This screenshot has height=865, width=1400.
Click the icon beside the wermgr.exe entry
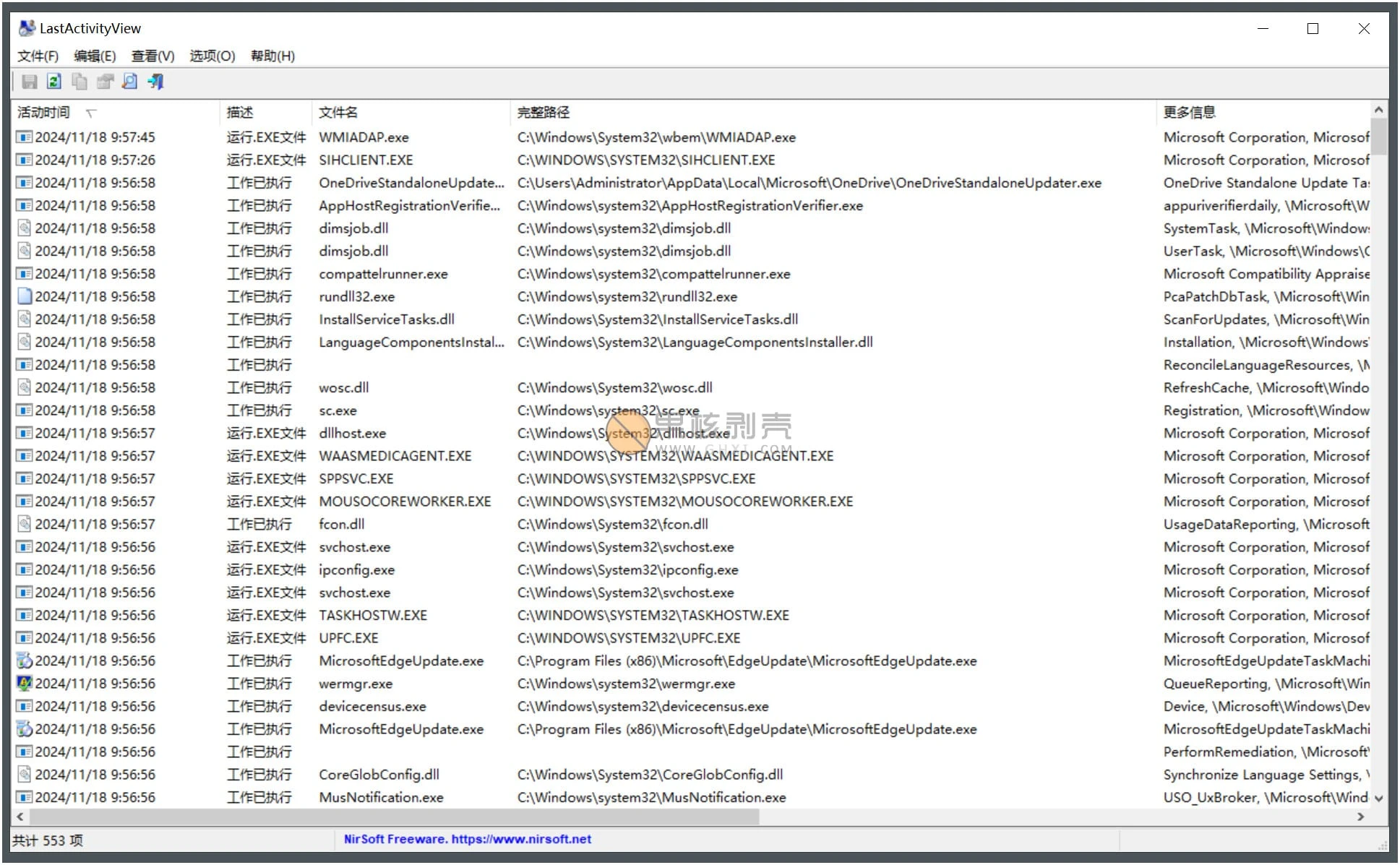[24, 683]
